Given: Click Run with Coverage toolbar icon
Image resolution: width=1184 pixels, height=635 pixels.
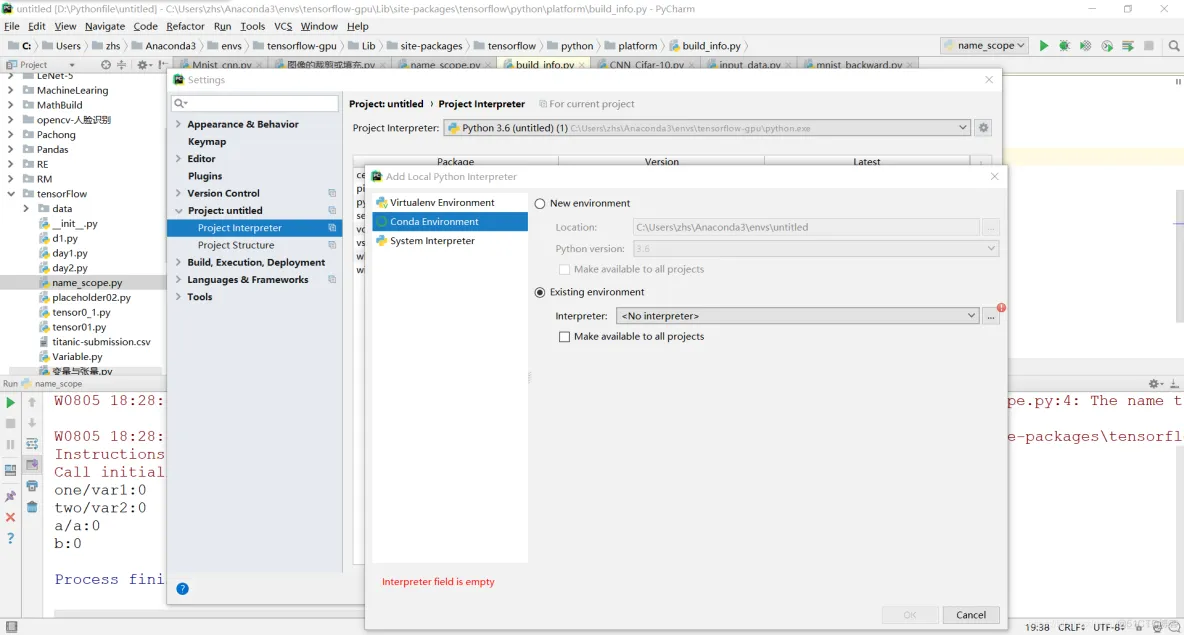Looking at the screenshot, I should pyautogui.click(x=1086, y=46).
